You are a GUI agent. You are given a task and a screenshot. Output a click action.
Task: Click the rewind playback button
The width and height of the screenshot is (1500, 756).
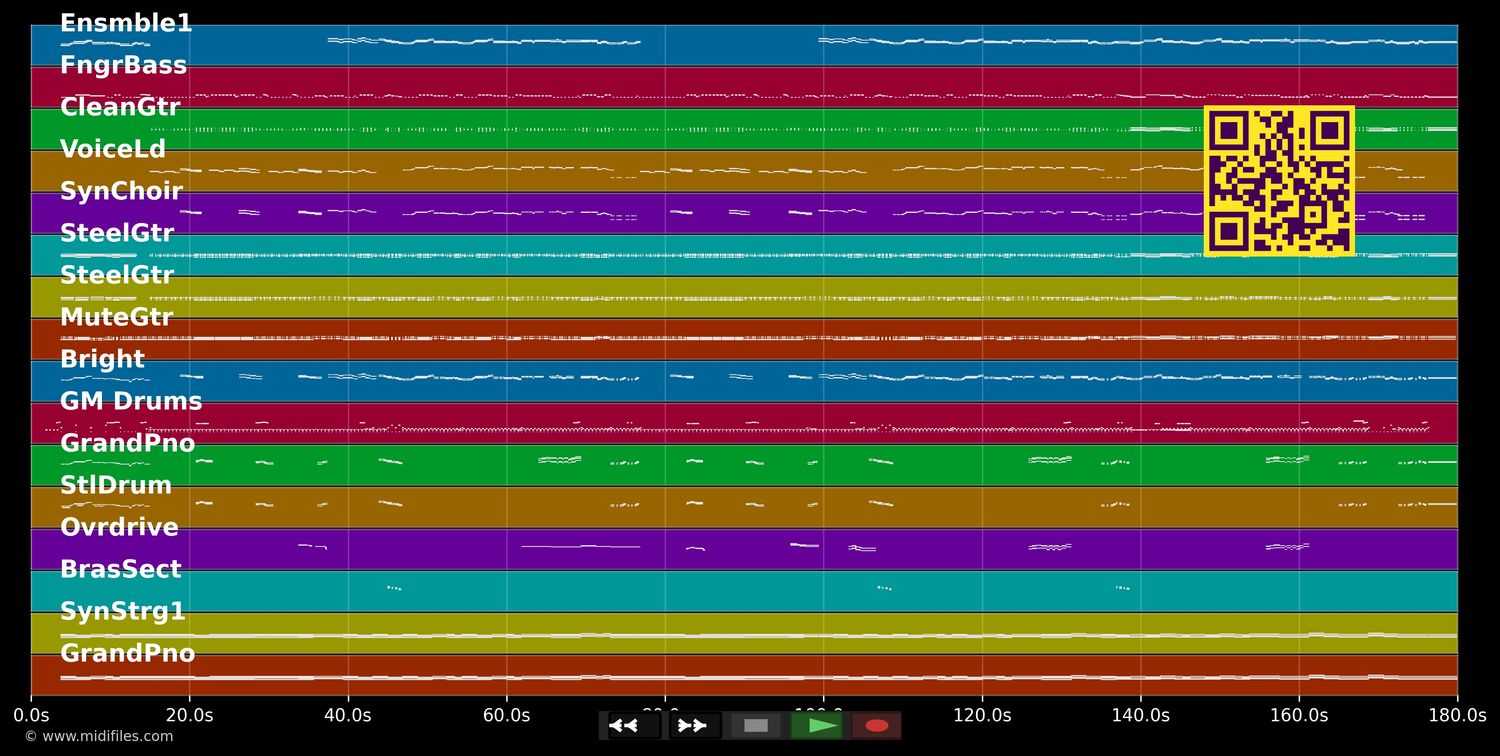[633, 725]
